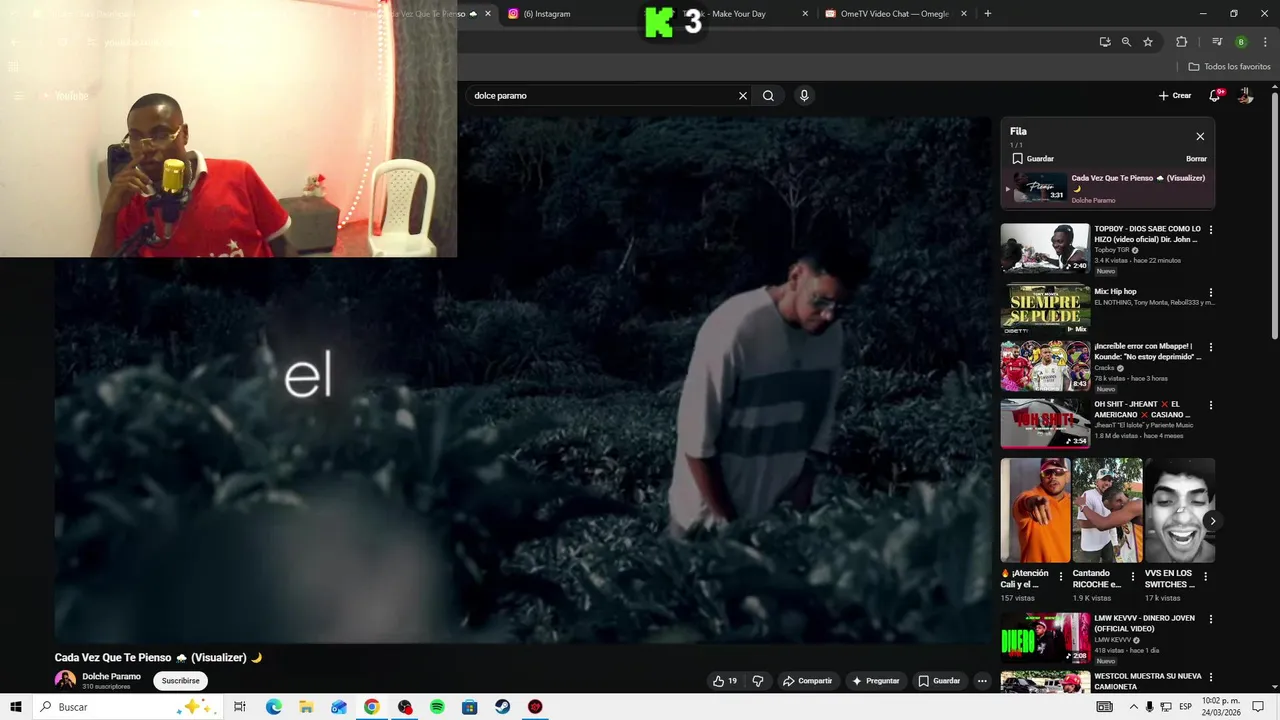
Task: Open Microsoft Edge from the taskbar
Action: point(273,707)
